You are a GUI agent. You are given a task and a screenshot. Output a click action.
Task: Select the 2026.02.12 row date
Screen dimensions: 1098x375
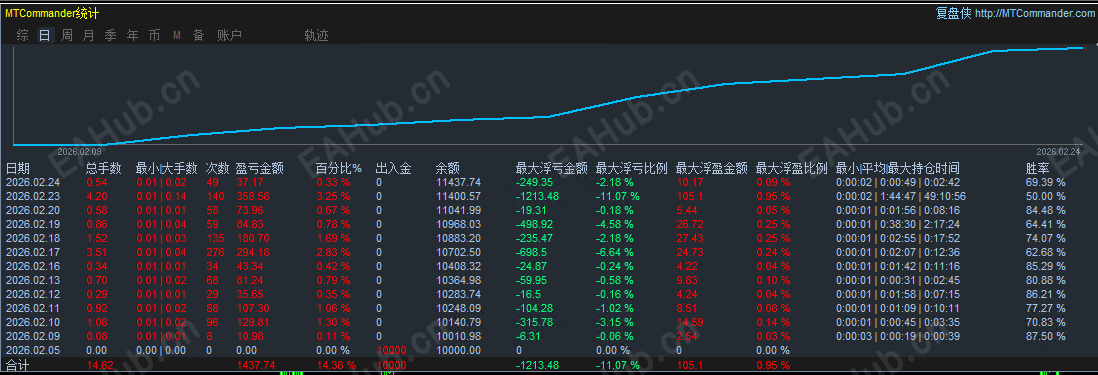[x=33, y=294]
